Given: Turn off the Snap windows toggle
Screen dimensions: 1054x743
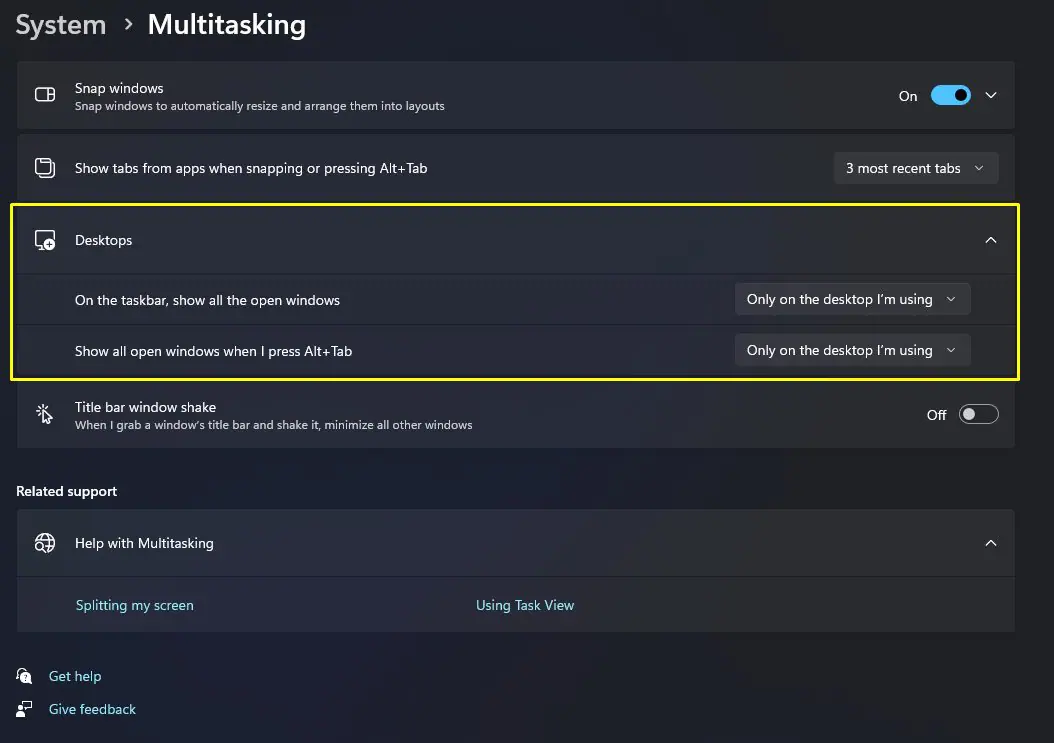Looking at the screenshot, I should pyautogui.click(x=950, y=95).
